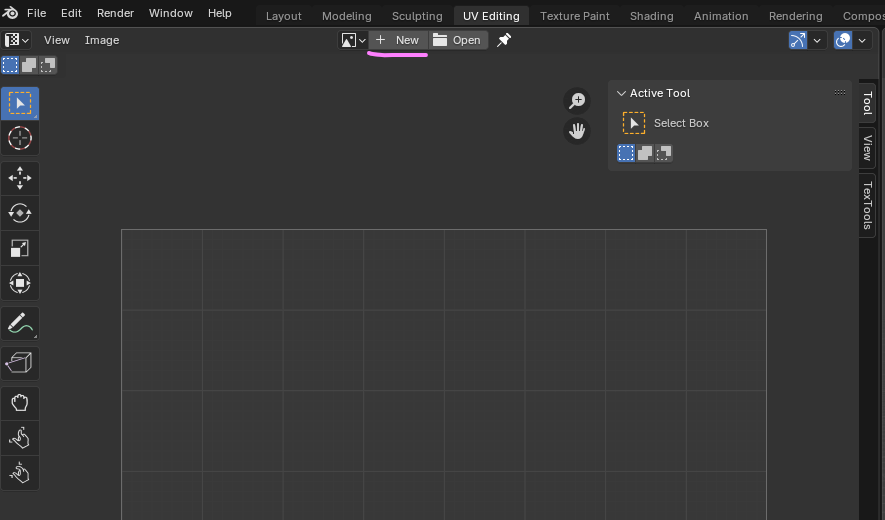Viewport: 885px width, 520px height.
Task: Click the Select Box icon in Active Tool
Action: [x=634, y=123]
